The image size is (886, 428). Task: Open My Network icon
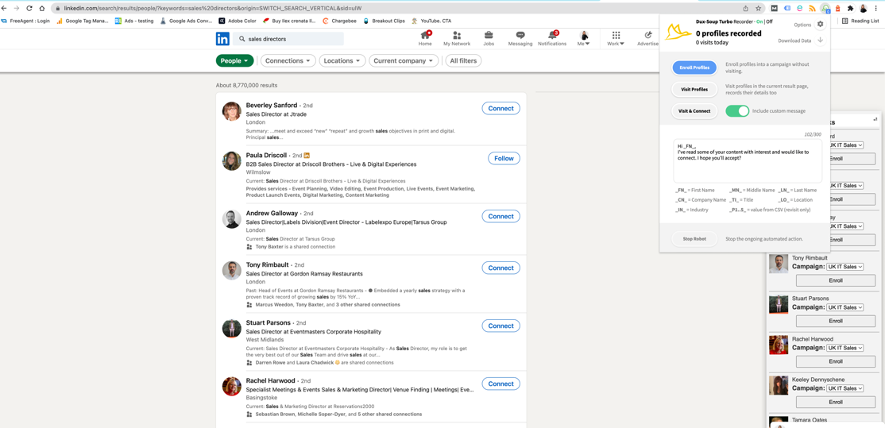point(457,36)
